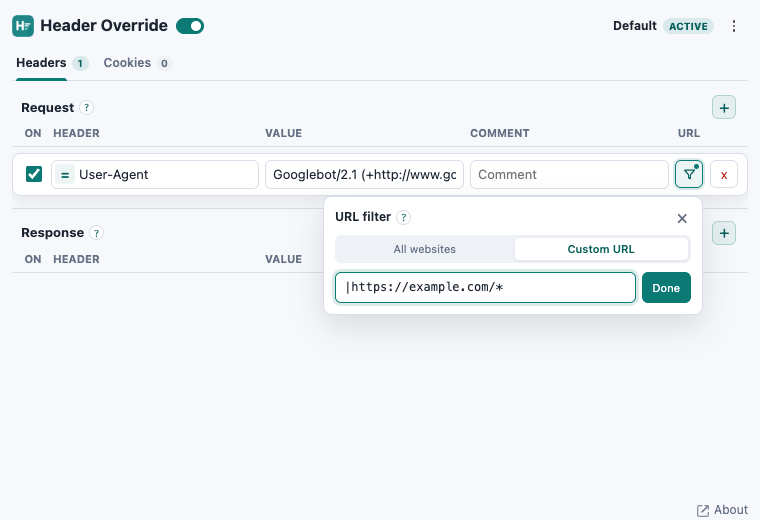Click the Headers count badge 1
The image size is (760, 520).
point(80,63)
